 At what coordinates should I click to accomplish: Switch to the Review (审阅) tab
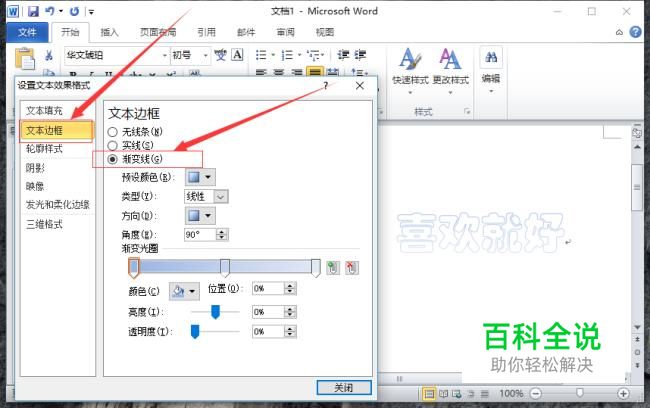286,32
